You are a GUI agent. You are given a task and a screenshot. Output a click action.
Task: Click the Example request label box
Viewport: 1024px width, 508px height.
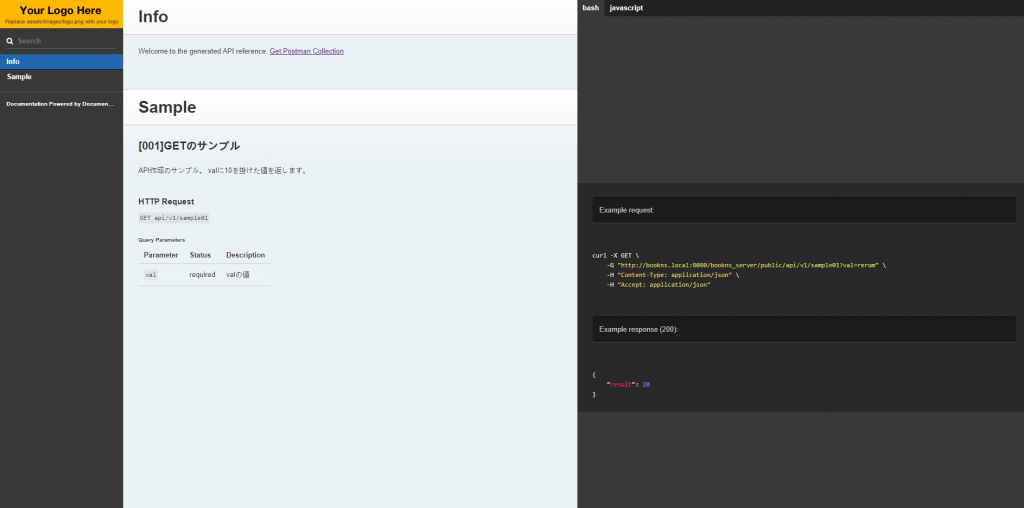tap(803, 210)
